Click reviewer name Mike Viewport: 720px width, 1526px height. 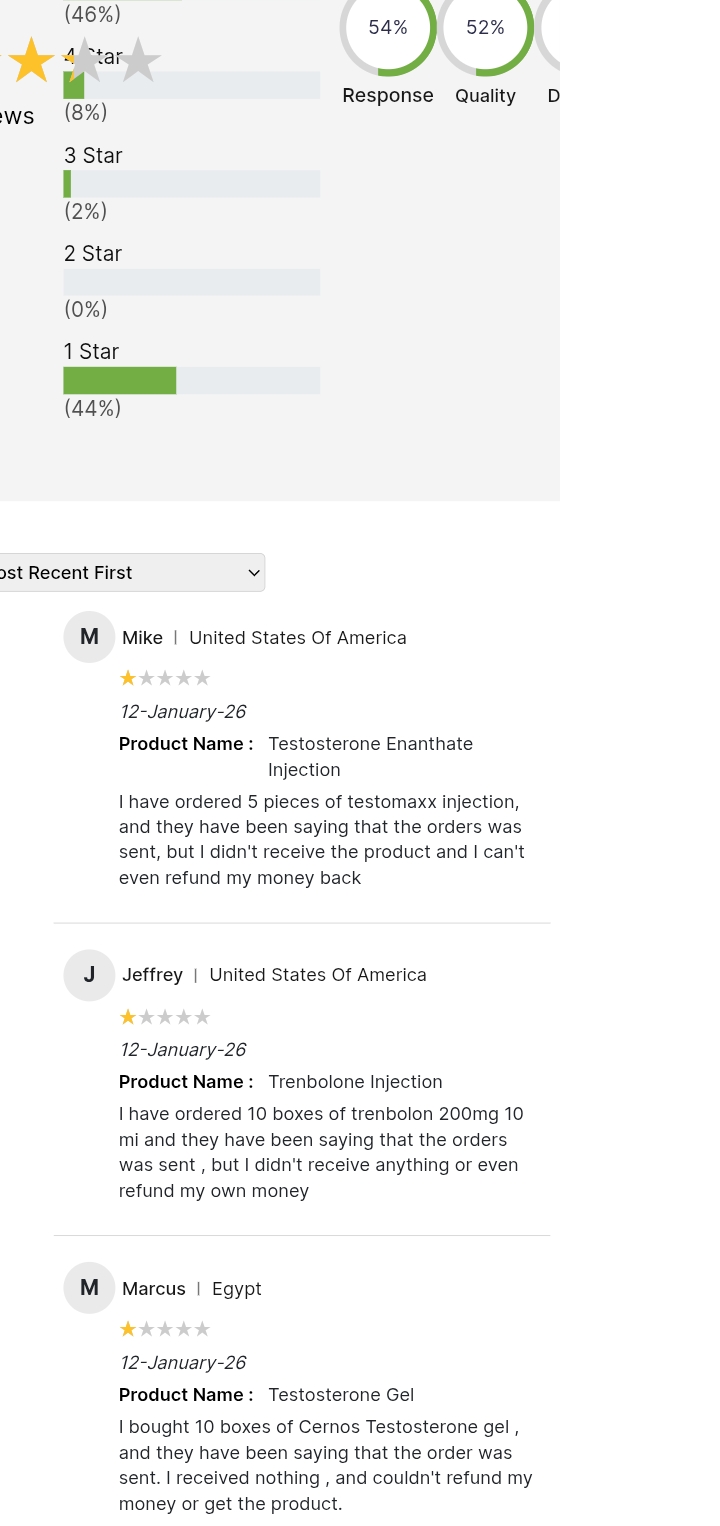[x=142, y=638]
